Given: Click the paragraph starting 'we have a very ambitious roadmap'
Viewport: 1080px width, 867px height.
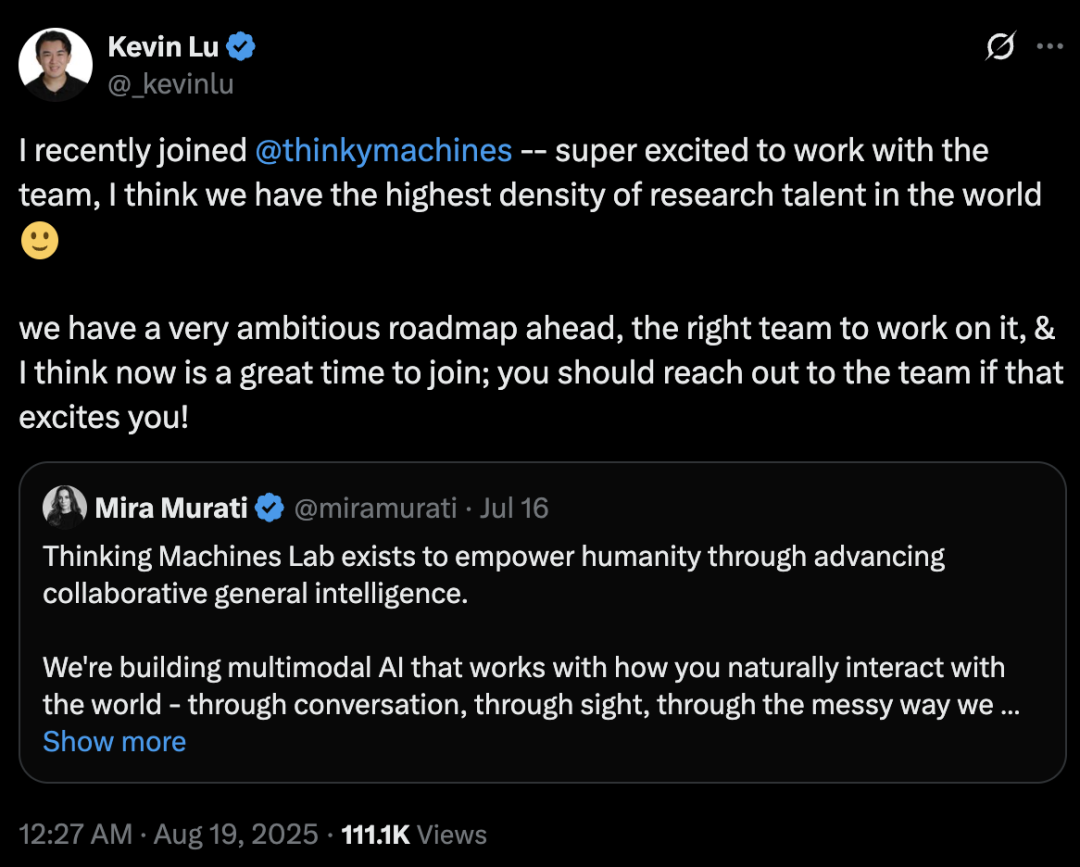Looking at the screenshot, I should click(x=541, y=373).
